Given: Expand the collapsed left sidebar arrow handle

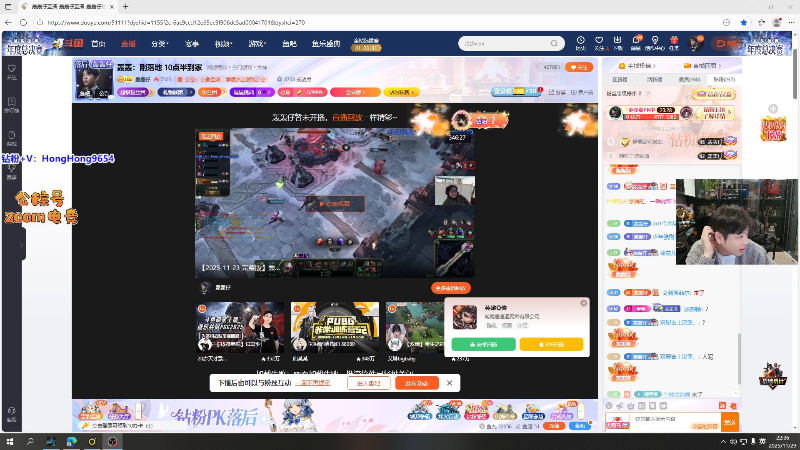Looking at the screenshot, I should [x=21, y=244].
